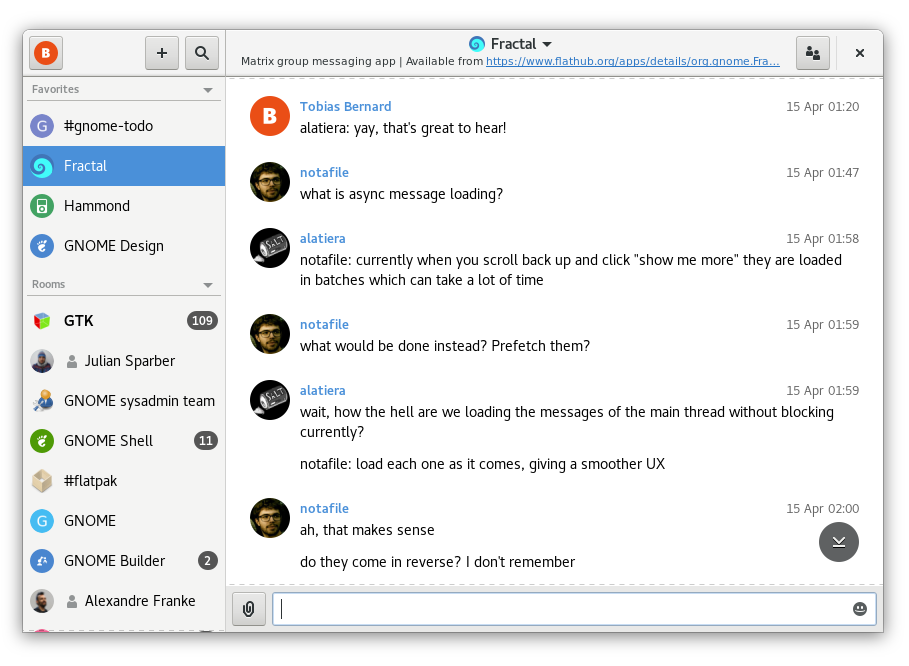The width and height of the screenshot is (909, 666).
Task: Click the GNOME sysadmin team icon
Action: point(42,401)
